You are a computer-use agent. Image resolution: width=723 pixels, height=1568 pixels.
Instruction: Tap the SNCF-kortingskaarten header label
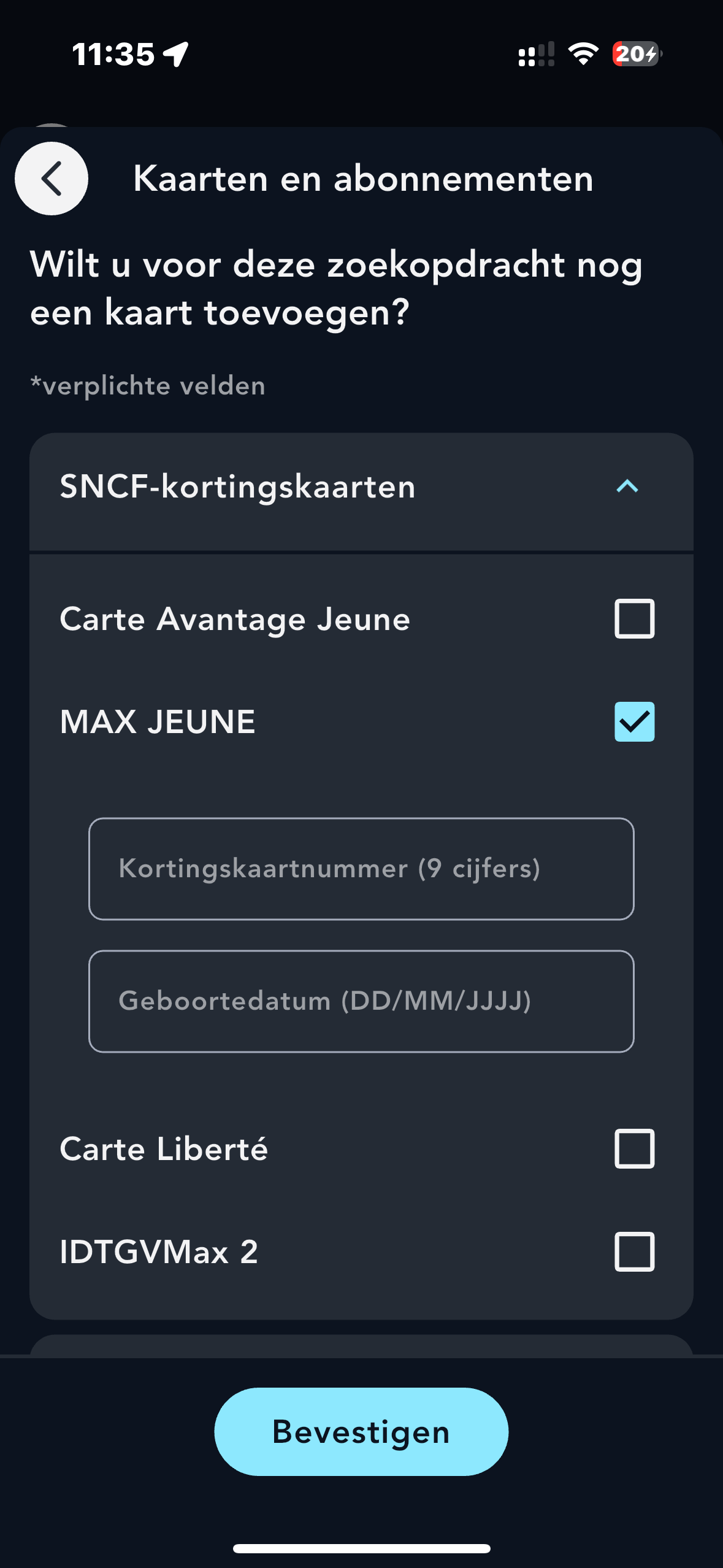[x=238, y=486]
